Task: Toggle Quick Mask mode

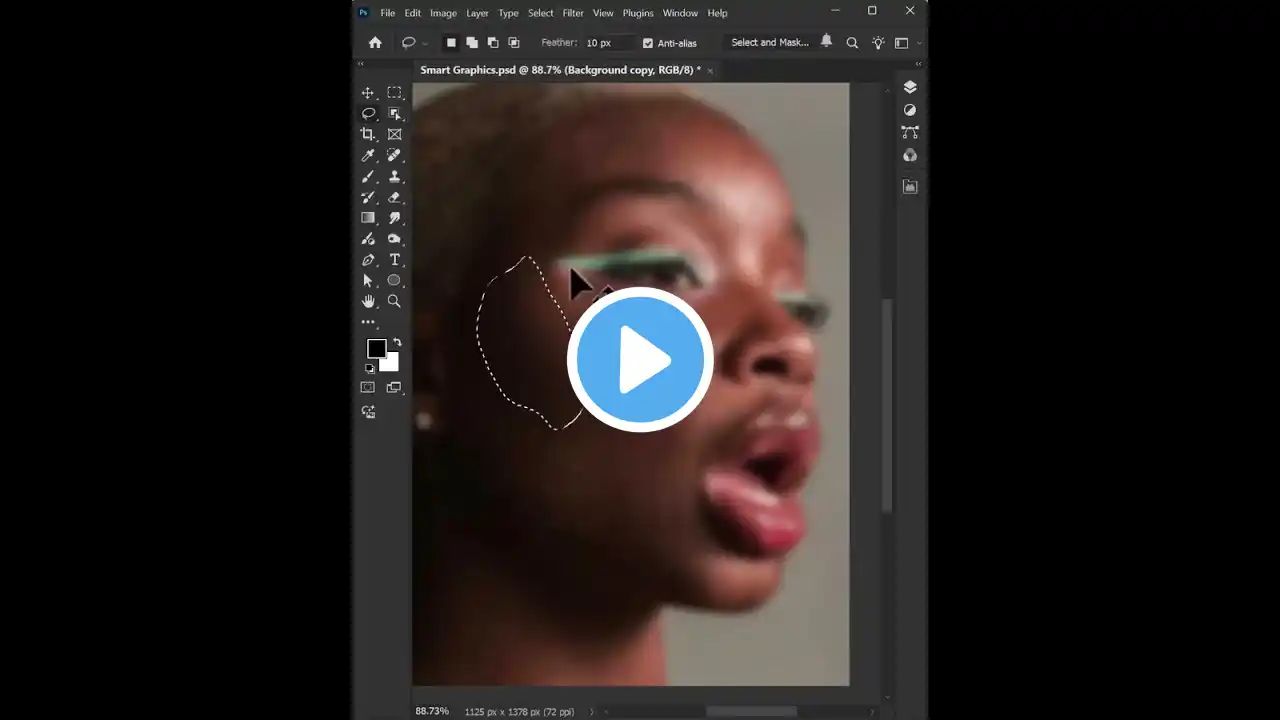Action: (x=368, y=388)
